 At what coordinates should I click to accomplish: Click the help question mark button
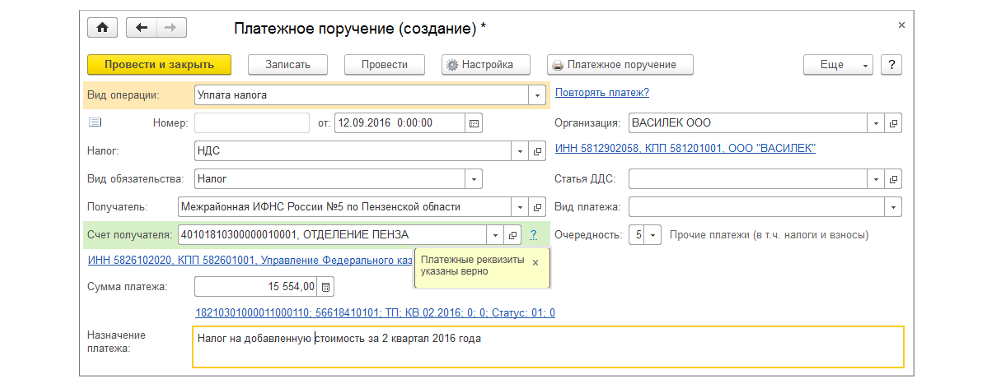(x=892, y=65)
